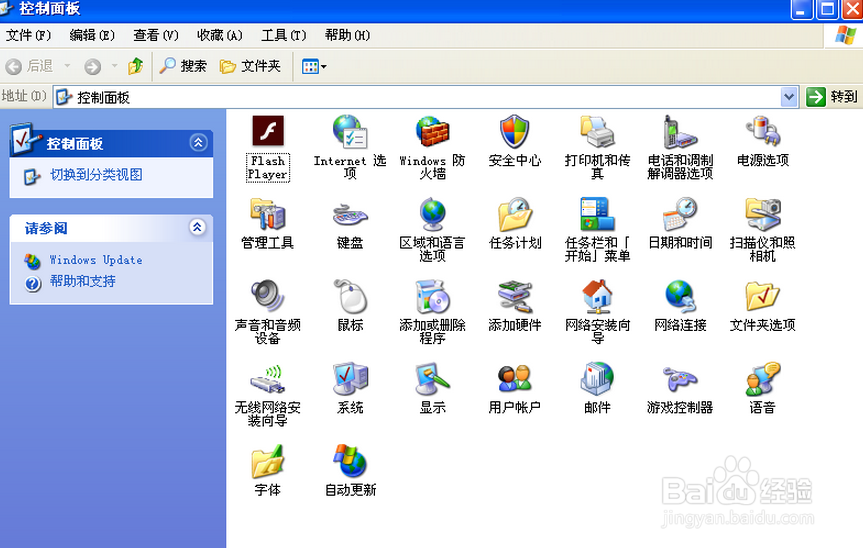The height and width of the screenshot is (548, 863).
Task: Open 网络连接 icon
Action: click(680, 297)
